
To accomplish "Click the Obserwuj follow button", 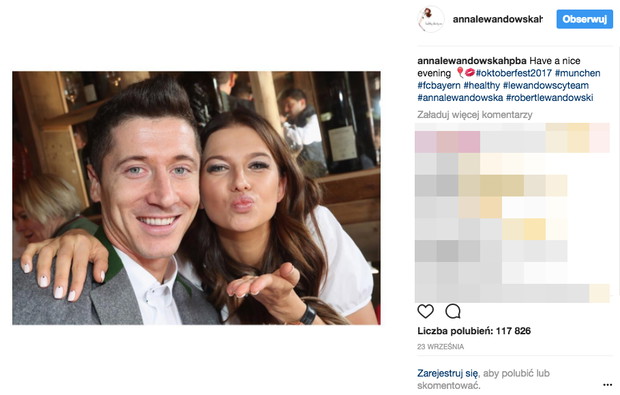I will 584,19.
